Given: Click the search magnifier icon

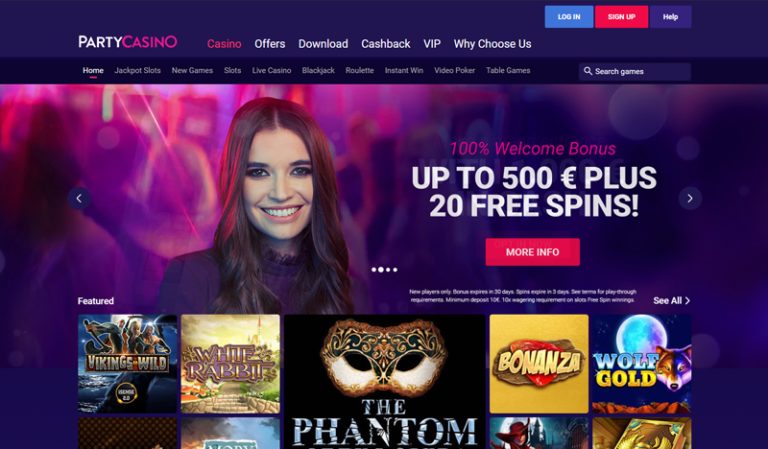Looking at the screenshot, I should coord(588,71).
